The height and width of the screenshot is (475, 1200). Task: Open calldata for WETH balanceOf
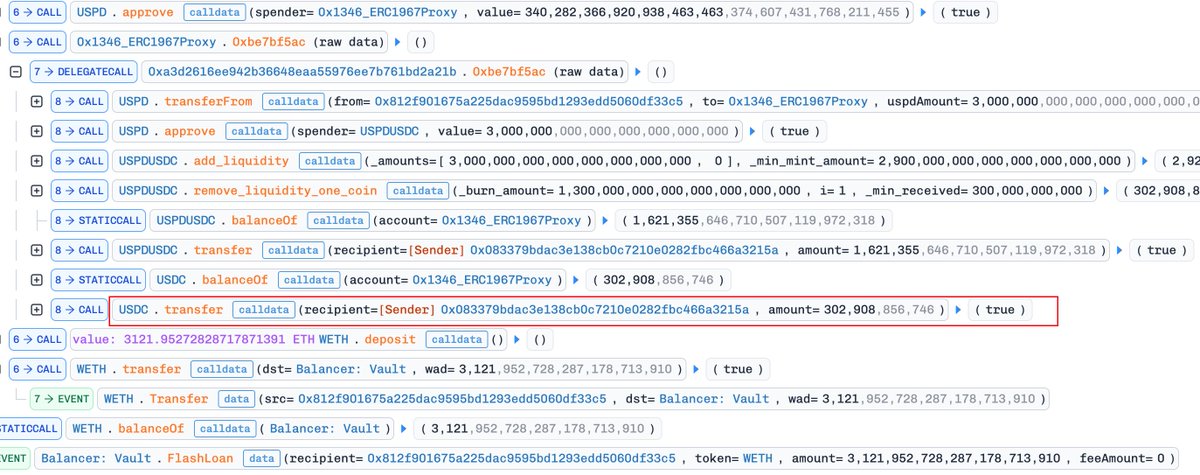pos(224,428)
